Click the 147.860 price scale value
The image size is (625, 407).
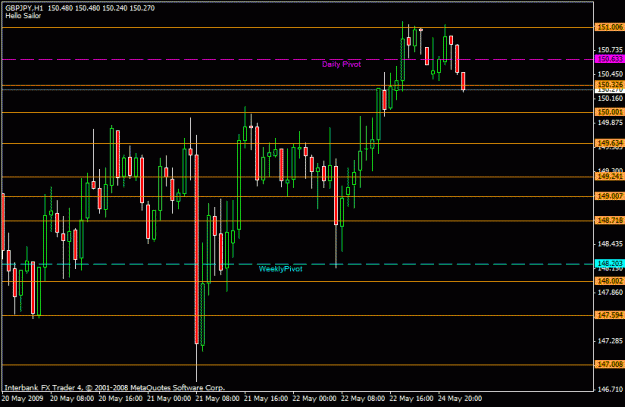(x=610, y=293)
